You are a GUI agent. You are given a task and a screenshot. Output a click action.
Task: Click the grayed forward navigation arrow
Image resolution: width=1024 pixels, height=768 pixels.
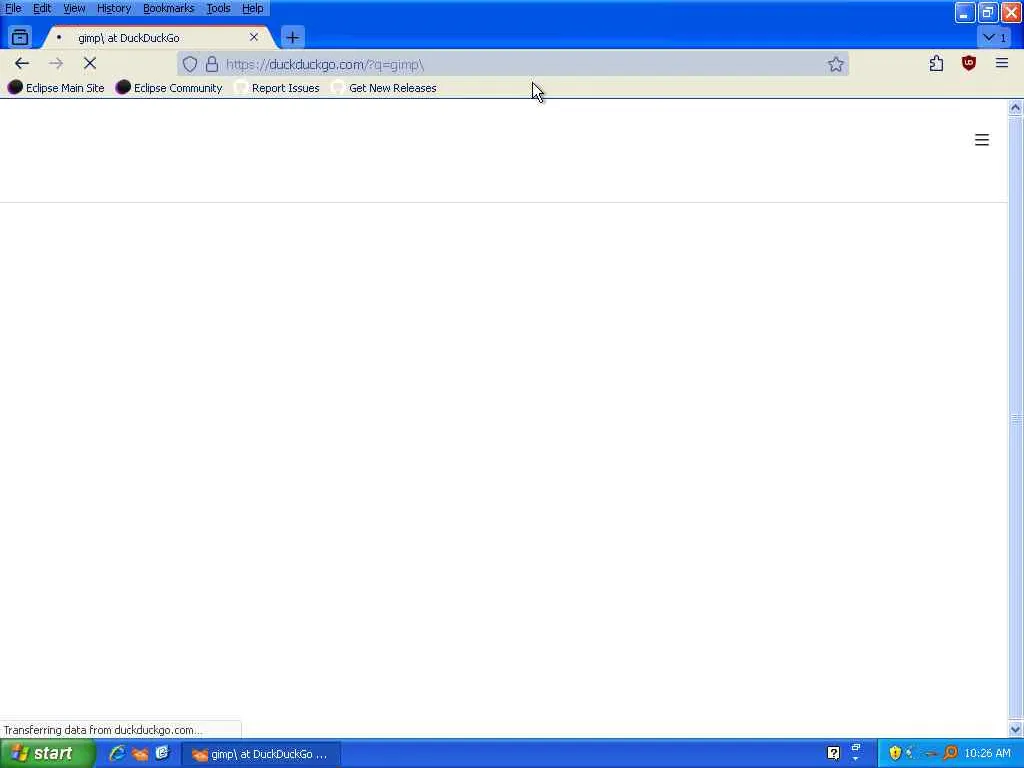(x=56, y=63)
